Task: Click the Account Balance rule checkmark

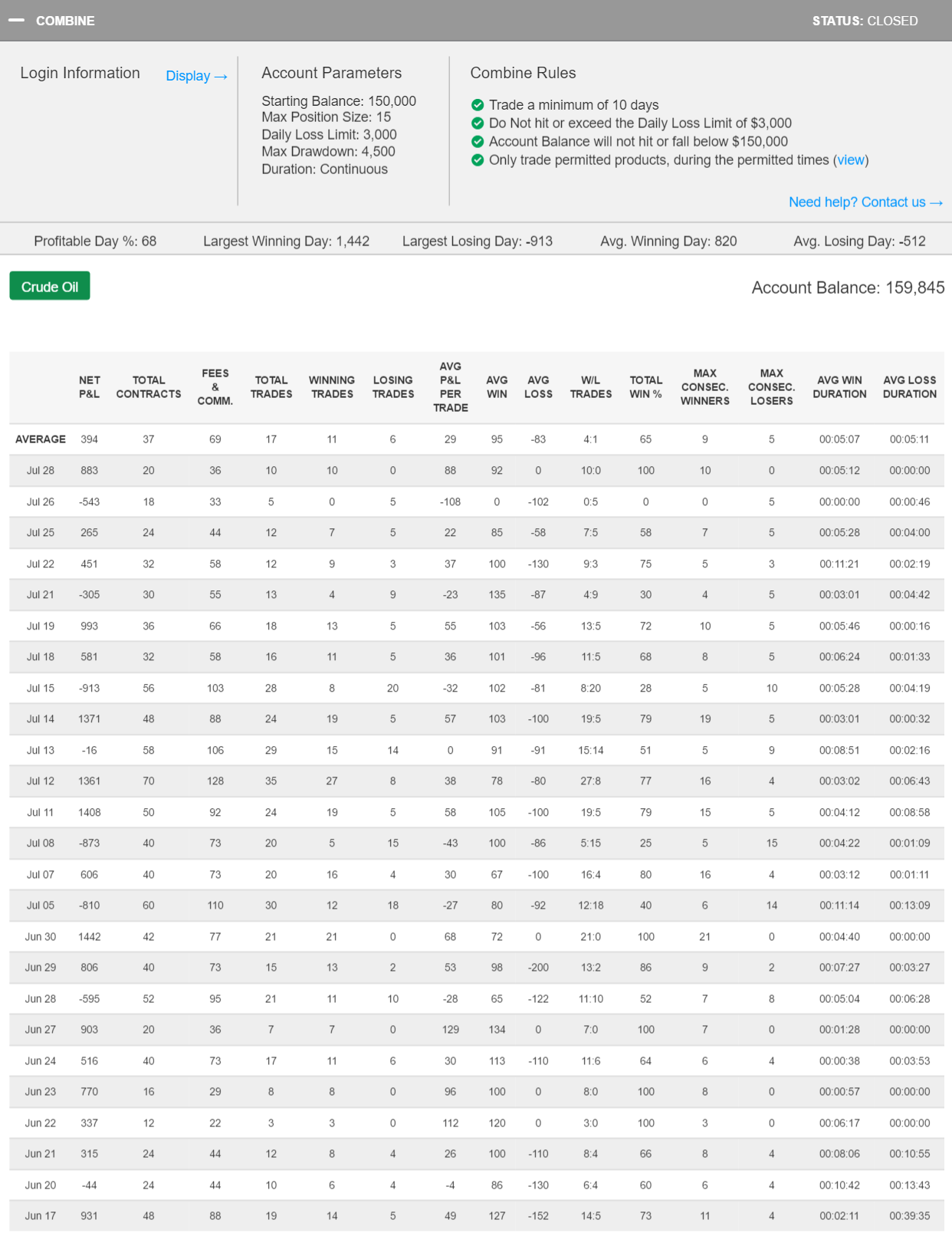Action: tap(478, 142)
